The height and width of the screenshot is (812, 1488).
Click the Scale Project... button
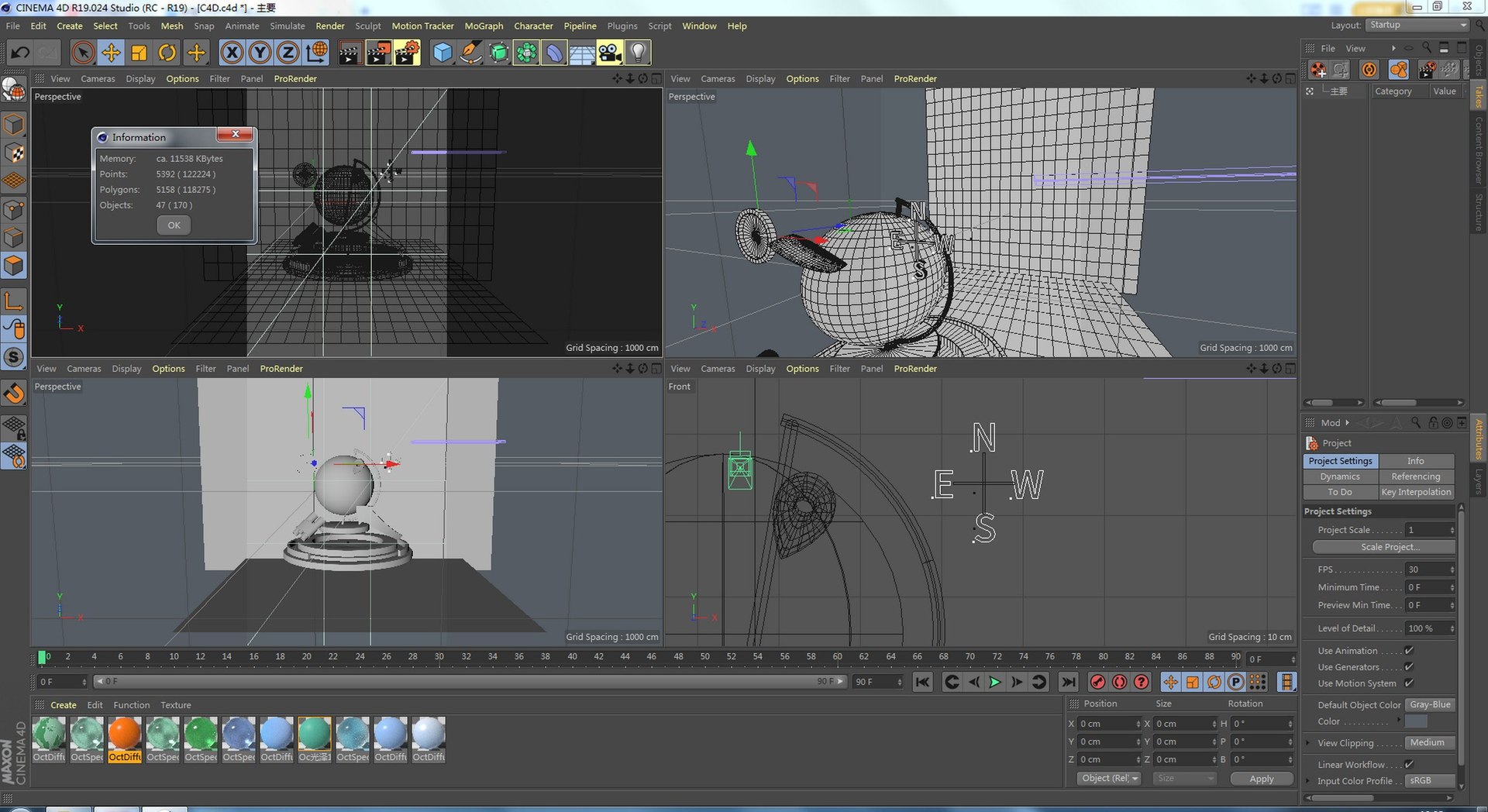click(x=1384, y=547)
